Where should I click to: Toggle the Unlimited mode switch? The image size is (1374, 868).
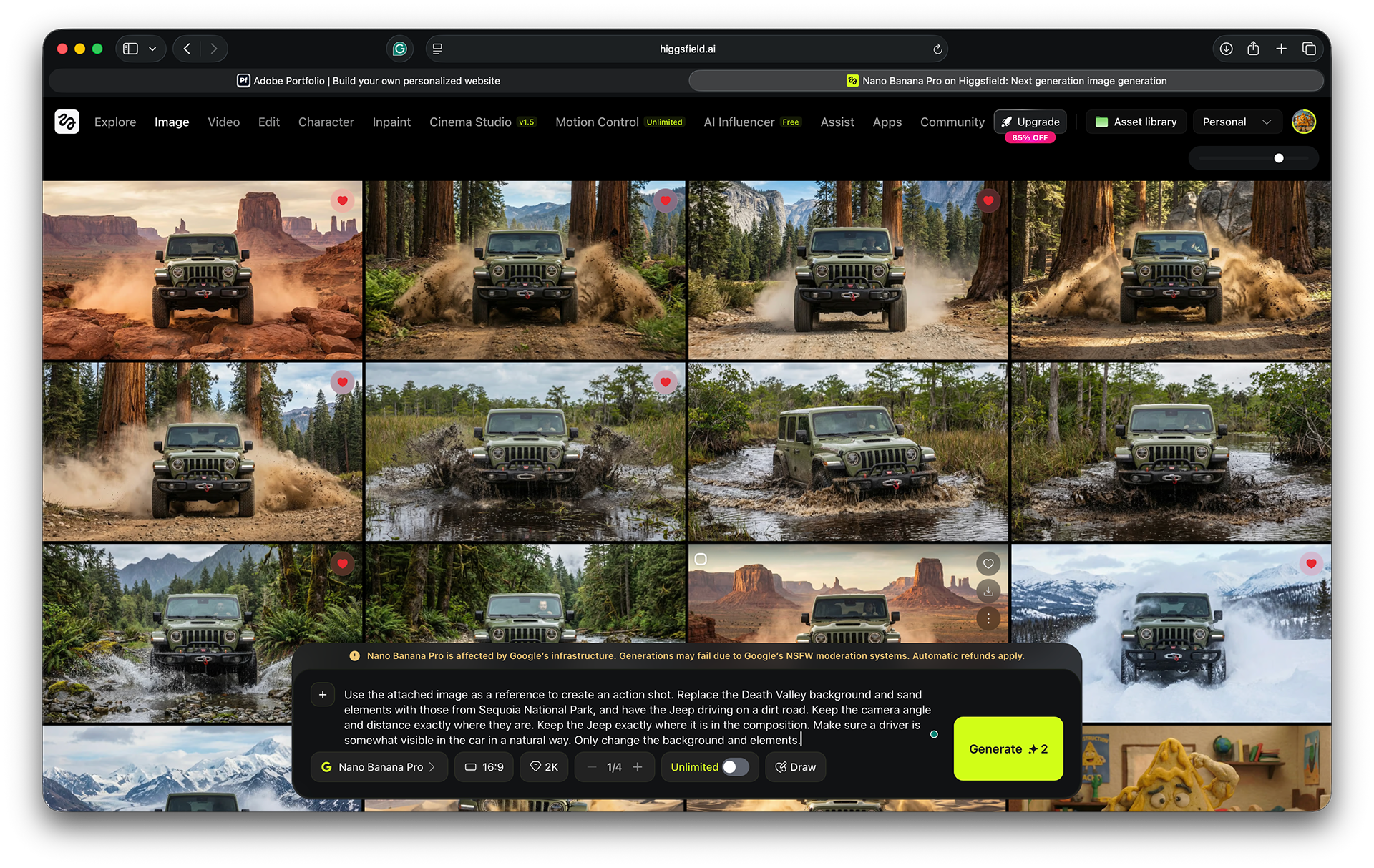coord(735,767)
